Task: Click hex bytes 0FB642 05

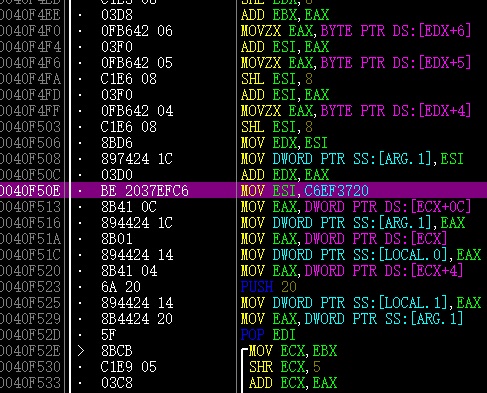Action: click(137, 63)
